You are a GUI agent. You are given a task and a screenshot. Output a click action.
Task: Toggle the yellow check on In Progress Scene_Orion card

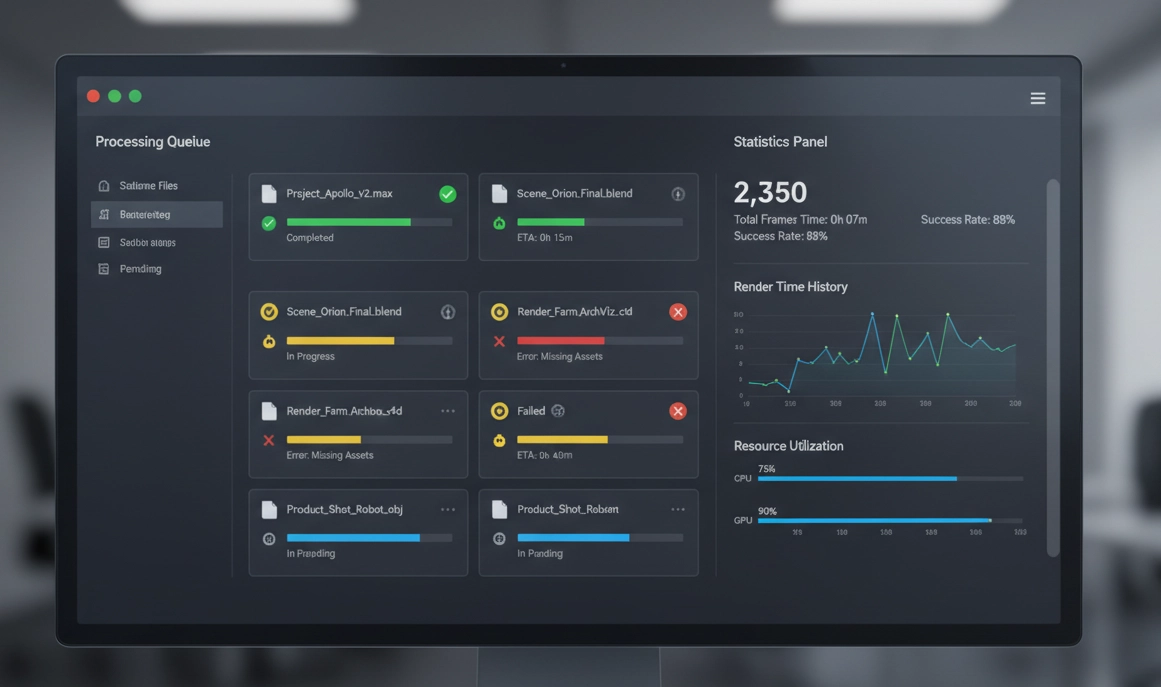click(x=269, y=312)
